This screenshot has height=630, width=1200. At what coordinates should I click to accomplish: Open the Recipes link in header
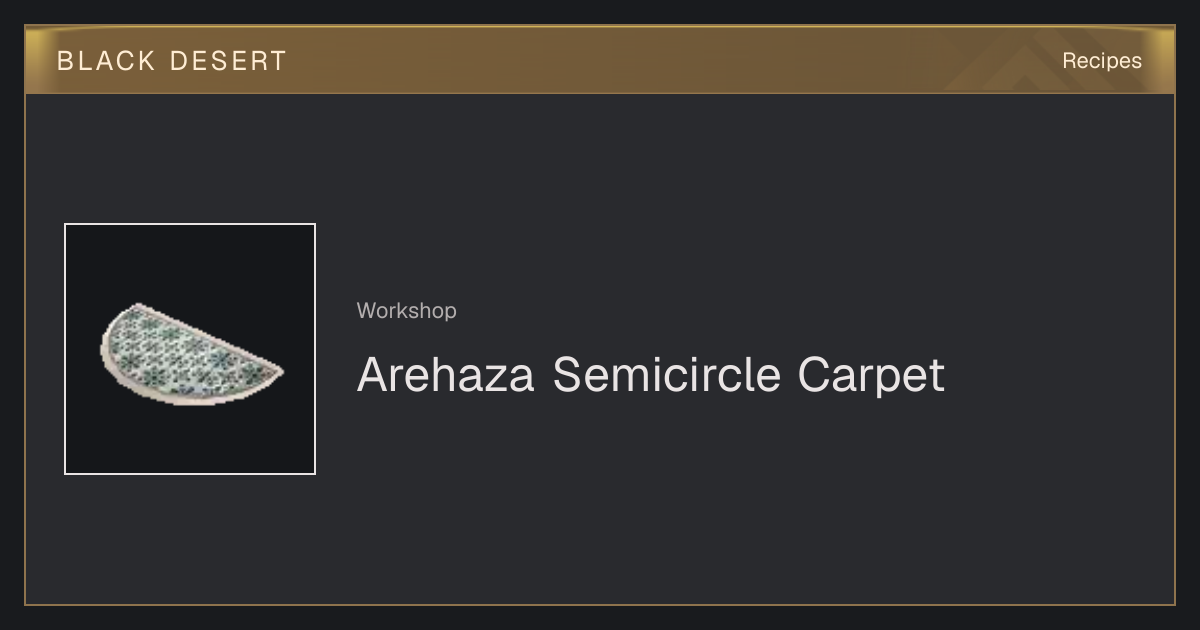pos(1102,61)
